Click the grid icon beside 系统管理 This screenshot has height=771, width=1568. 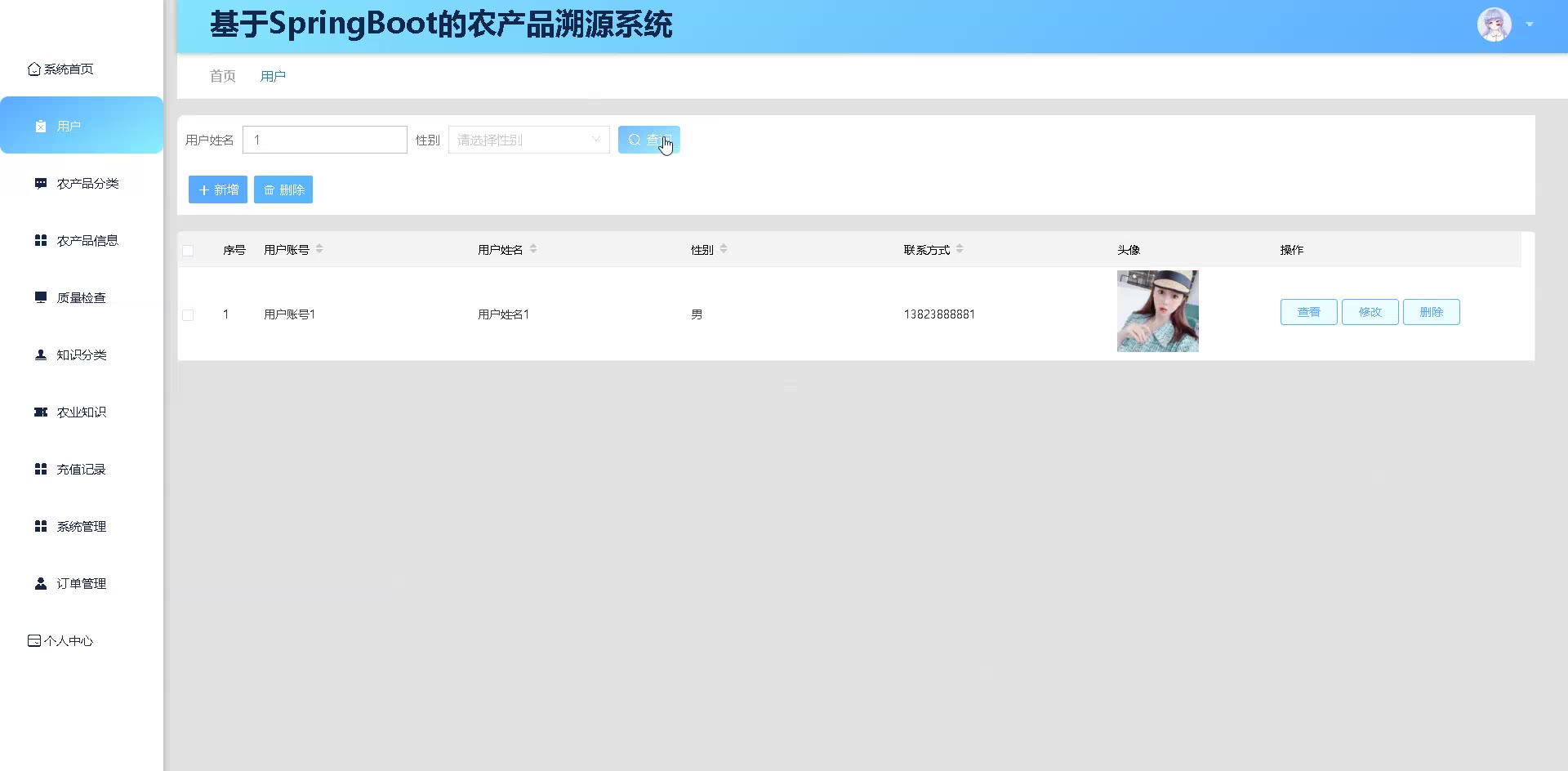[41, 527]
